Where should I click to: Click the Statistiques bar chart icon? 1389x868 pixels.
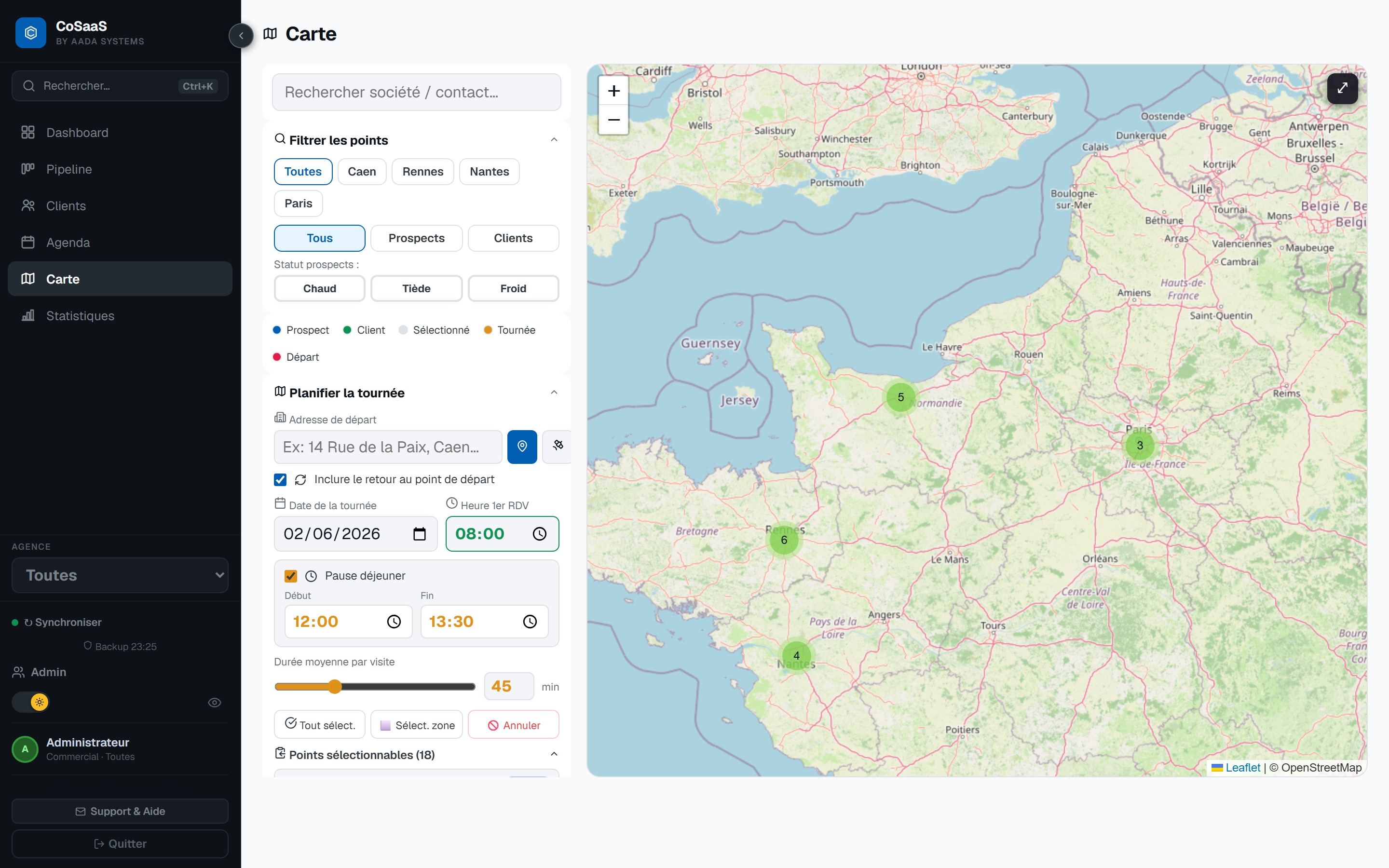[x=27, y=315]
